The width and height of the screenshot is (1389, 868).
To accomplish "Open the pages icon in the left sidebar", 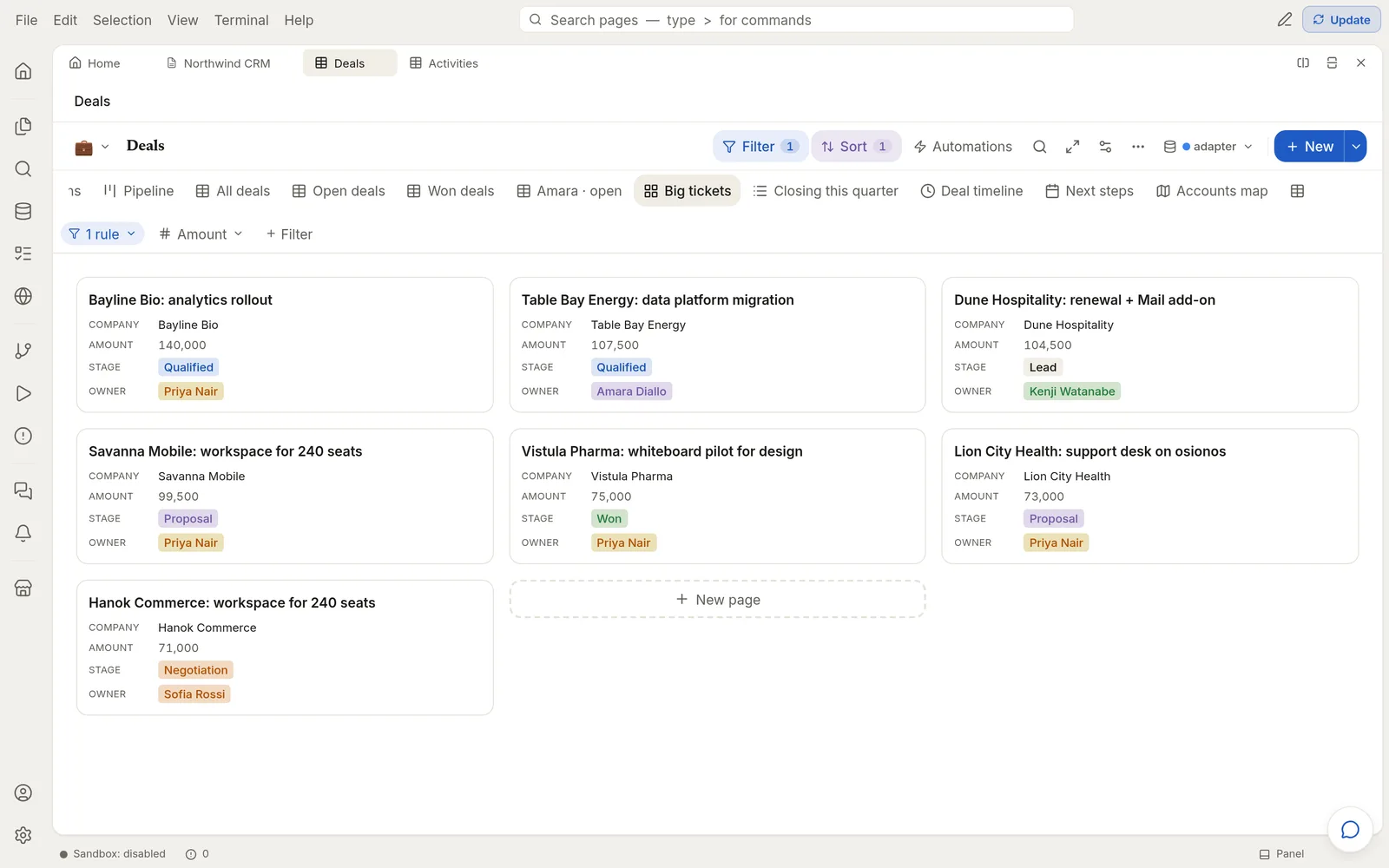I will [23, 127].
